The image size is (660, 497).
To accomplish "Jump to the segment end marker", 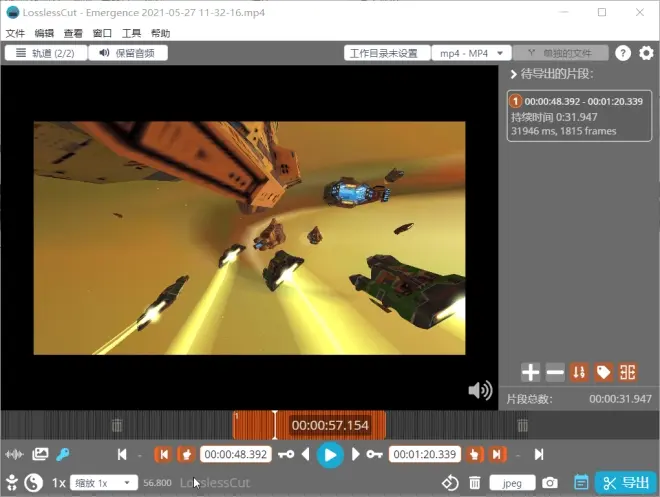I will click(497, 454).
